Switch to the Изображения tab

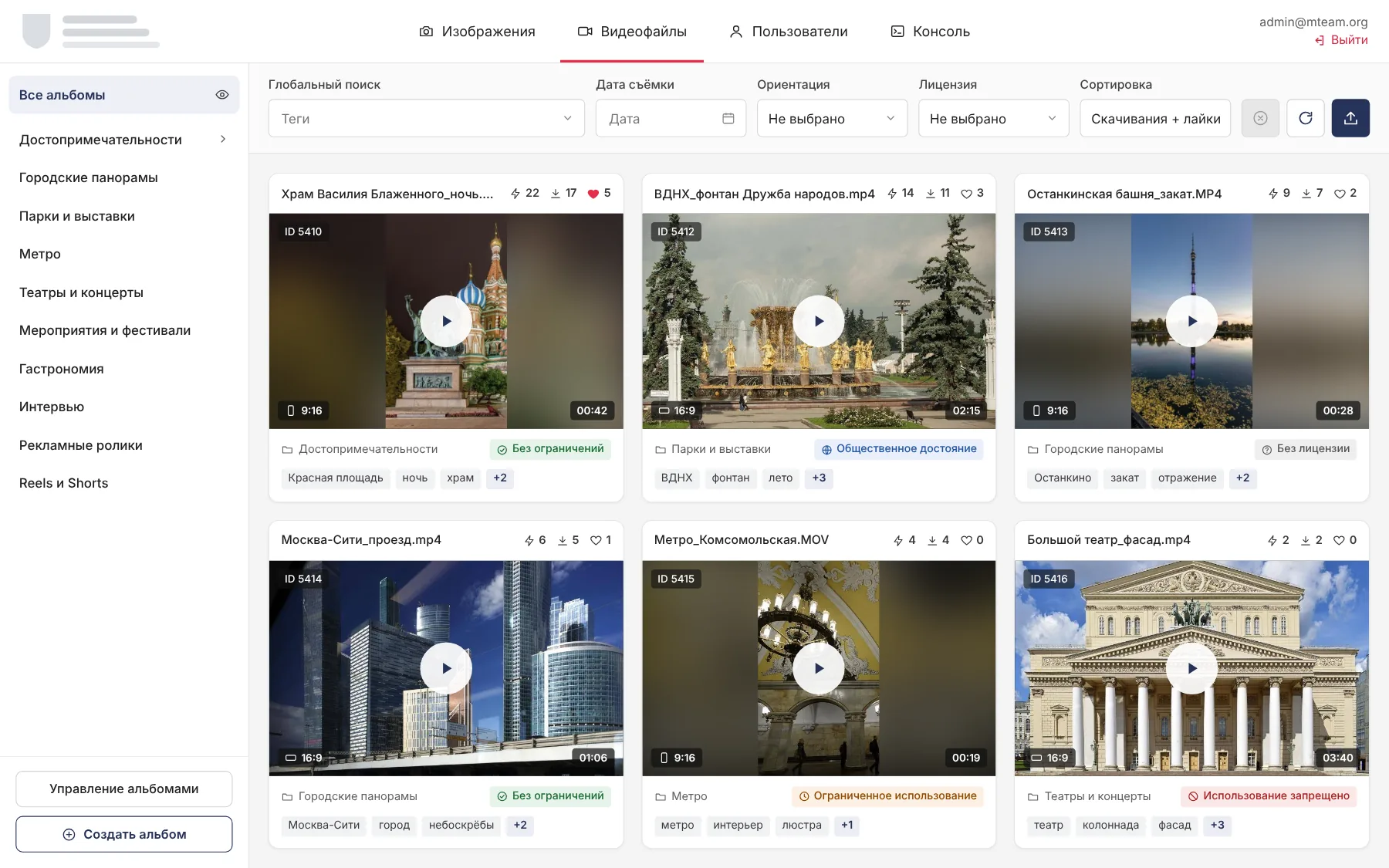coord(477,32)
